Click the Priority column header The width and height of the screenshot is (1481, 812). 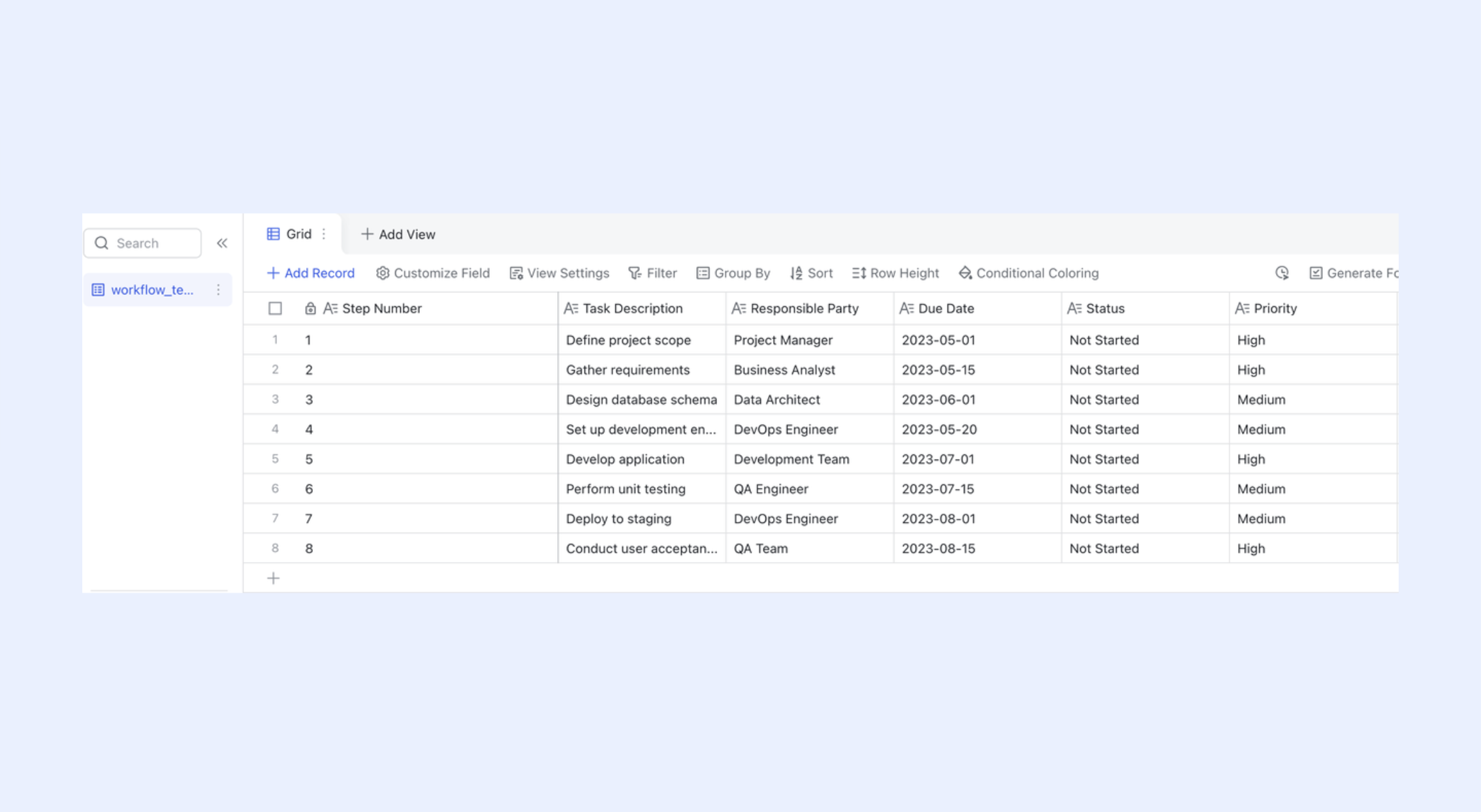click(x=1313, y=309)
